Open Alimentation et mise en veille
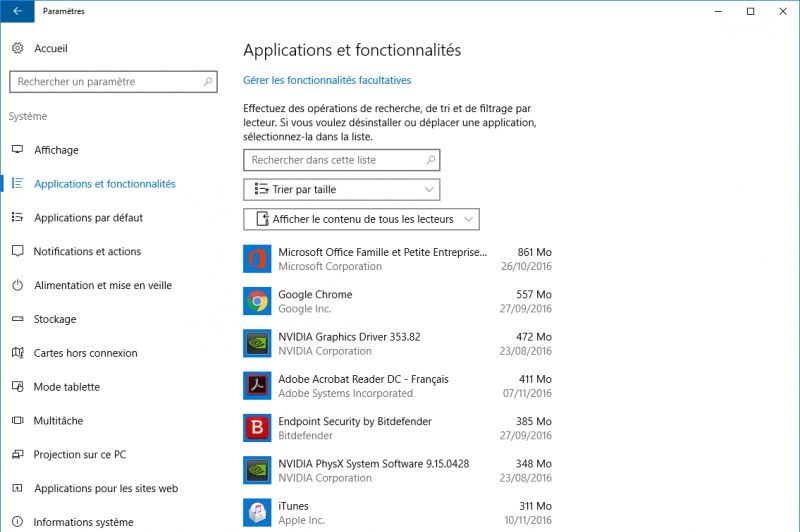Image resolution: width=800 pixels, height=532 pixels. (x=103, y=285)
